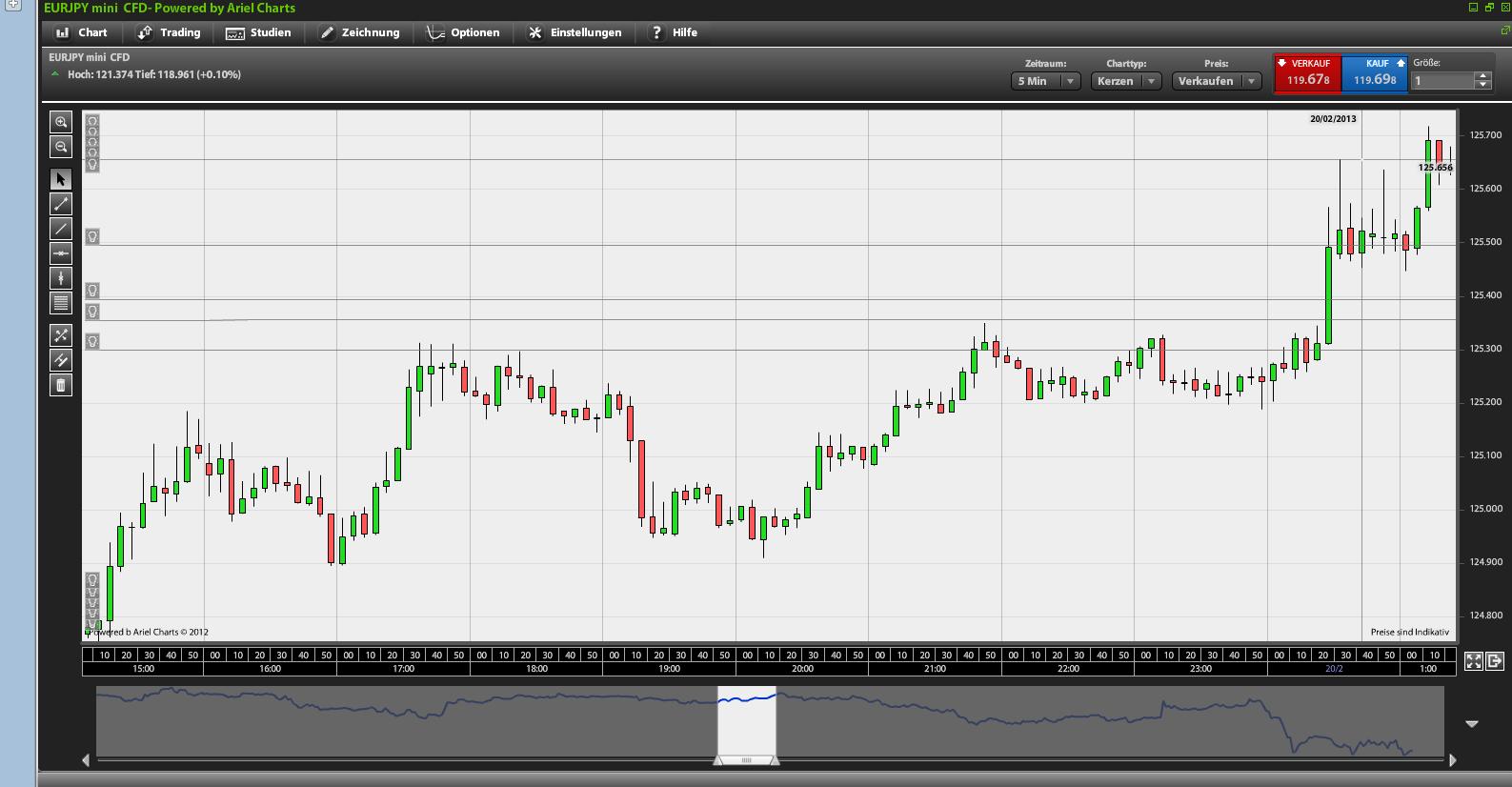1512x787 pixels.
Task: Open the Einstellungen menu
Action: [x=575, y=32]
